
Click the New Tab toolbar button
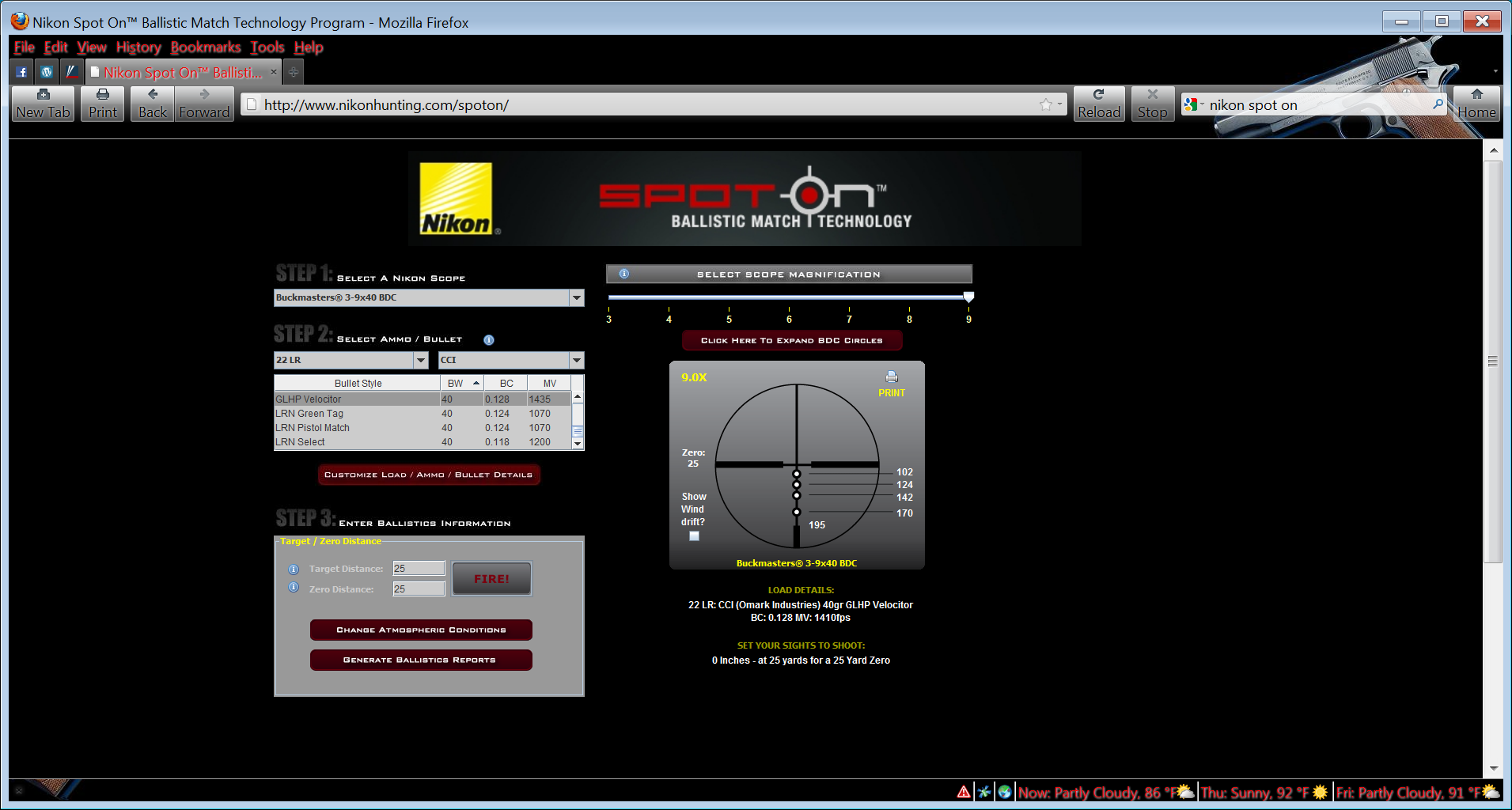point(44,104)
